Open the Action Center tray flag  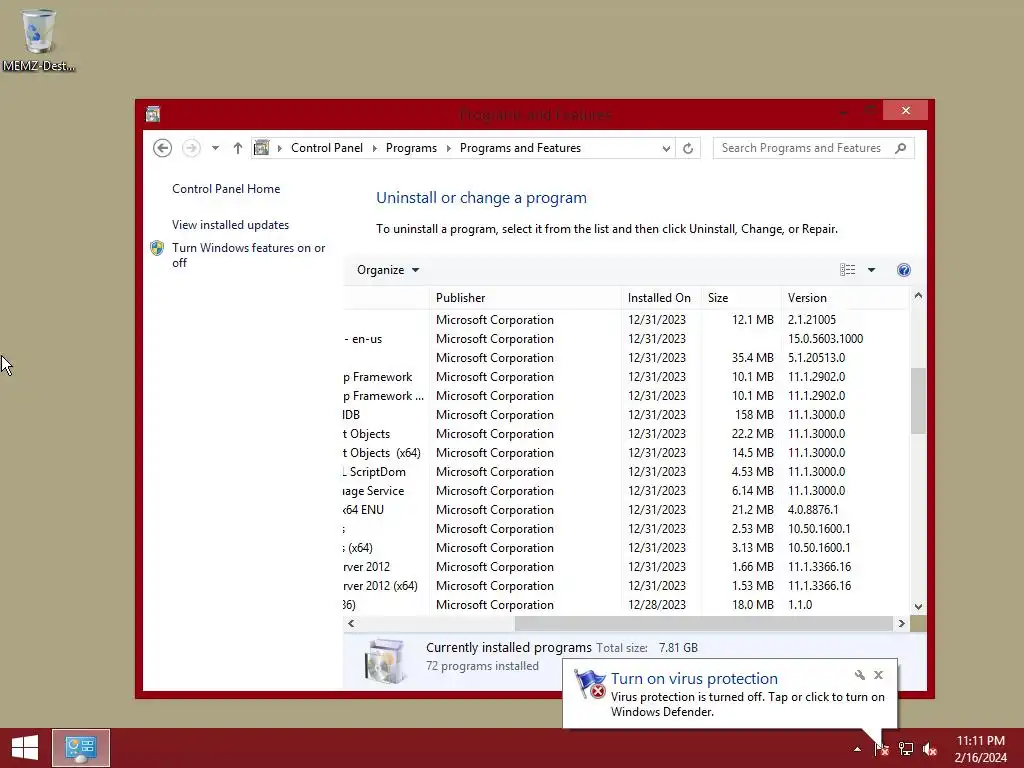click(x=882, y=748)
